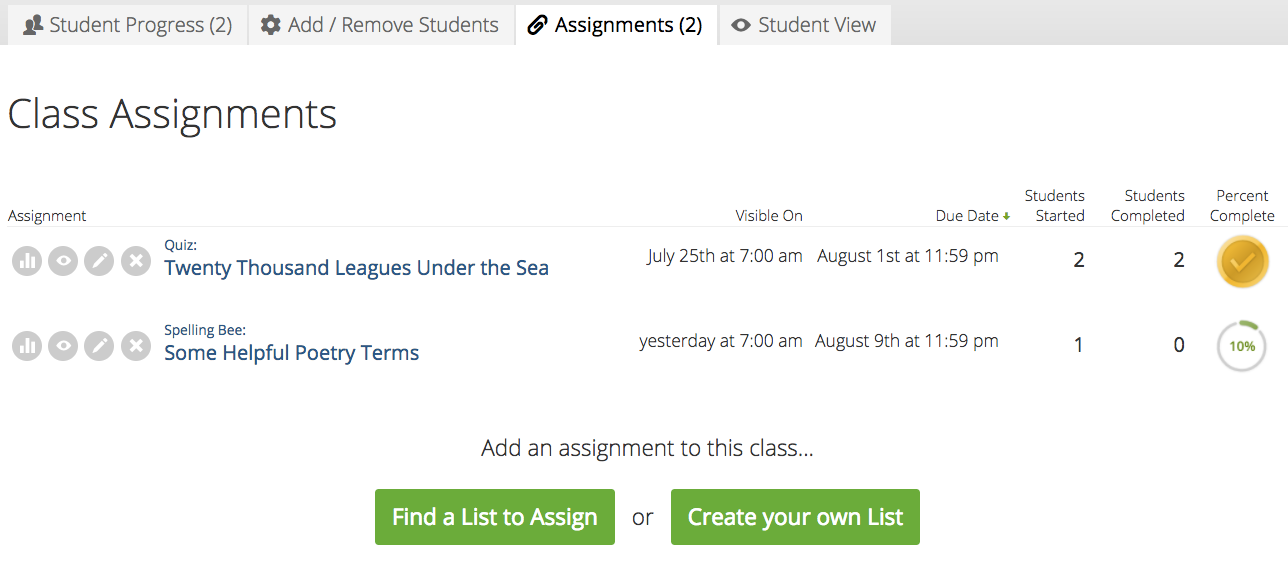Click the Visible On column header
The width and height of the screenshot is (1288, 566).
point(769,216)
